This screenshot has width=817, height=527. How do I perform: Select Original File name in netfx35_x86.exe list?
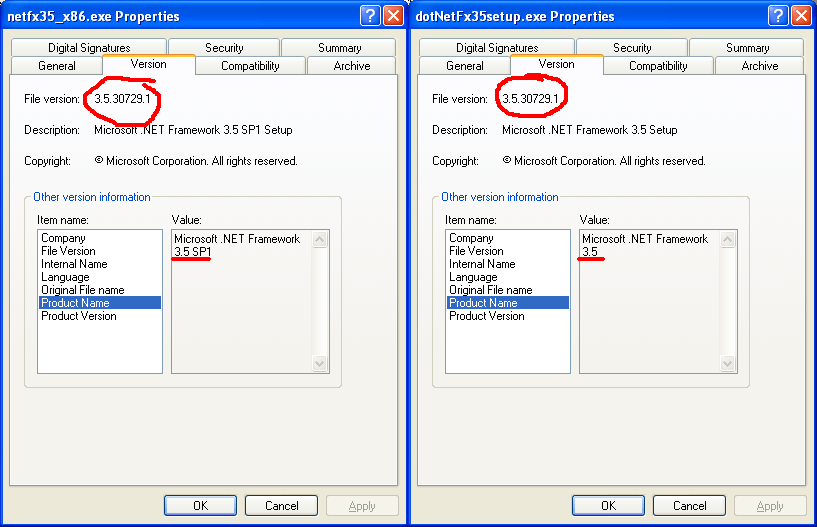coord(100,290)
